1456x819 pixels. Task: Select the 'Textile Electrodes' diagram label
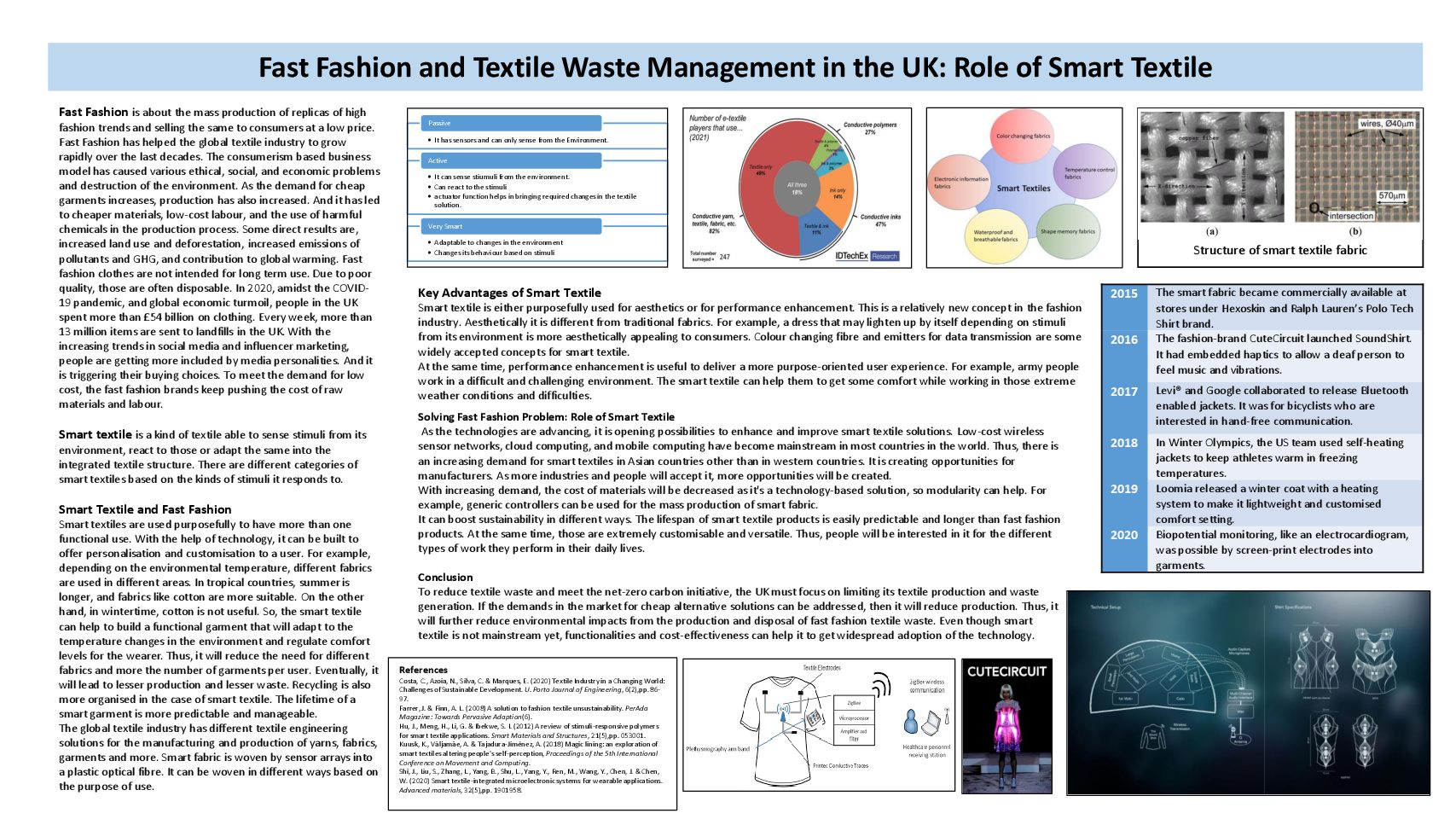(821, 668)
